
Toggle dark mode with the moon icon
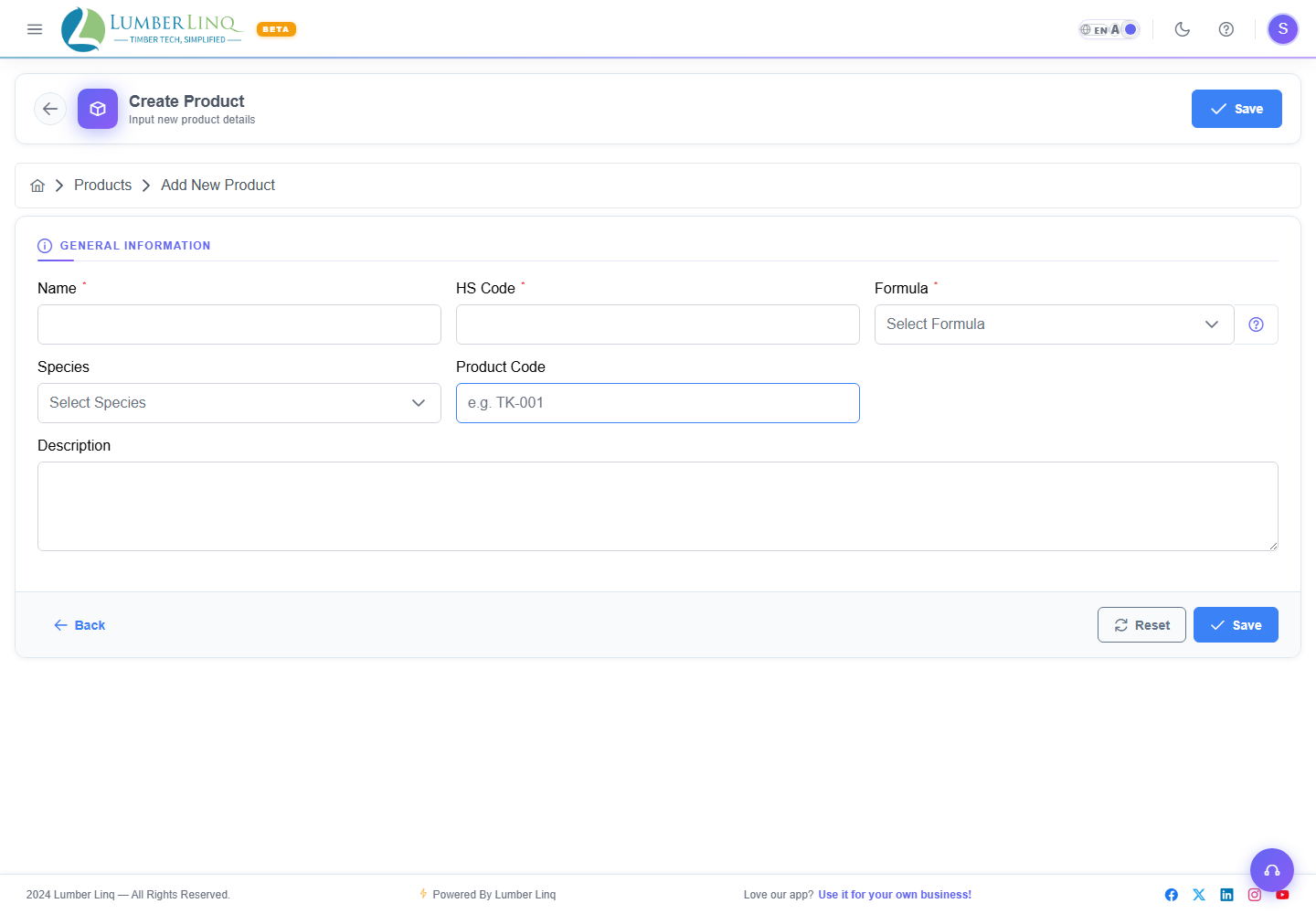(1183, 29)
